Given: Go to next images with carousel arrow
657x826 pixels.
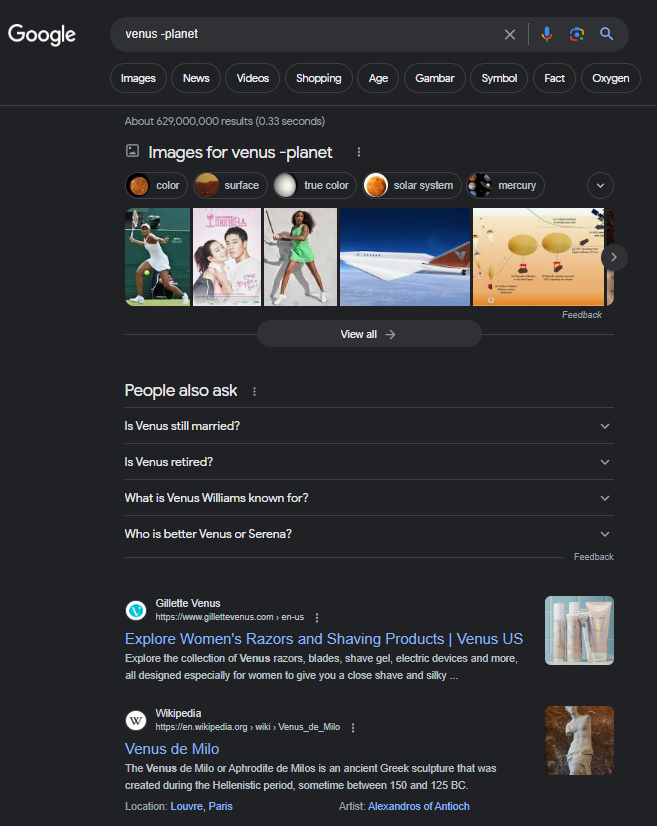Looking at the screenshot, I should (x=614, y=257).
